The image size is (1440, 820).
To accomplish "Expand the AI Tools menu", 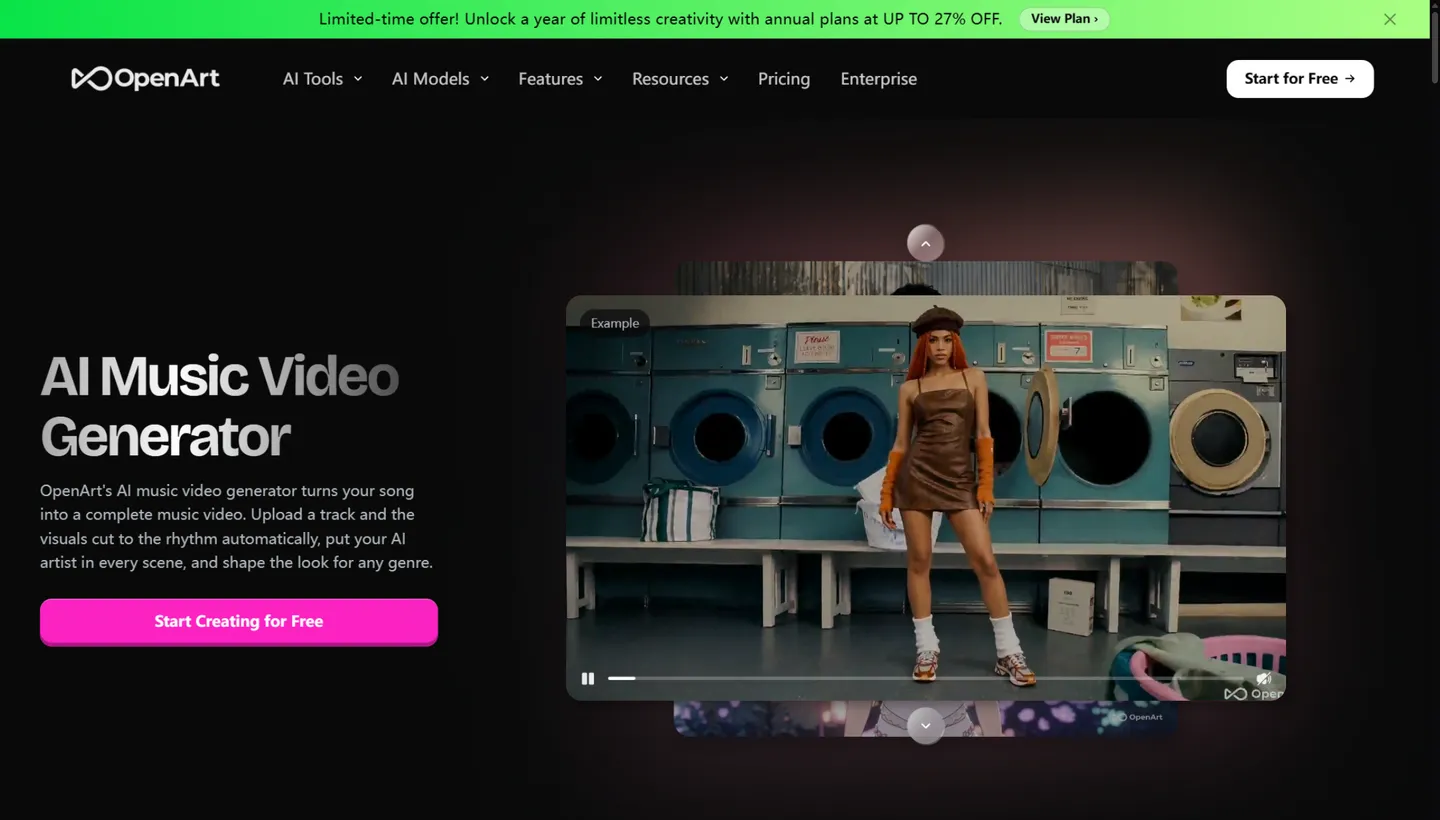I will click(322, 79).
